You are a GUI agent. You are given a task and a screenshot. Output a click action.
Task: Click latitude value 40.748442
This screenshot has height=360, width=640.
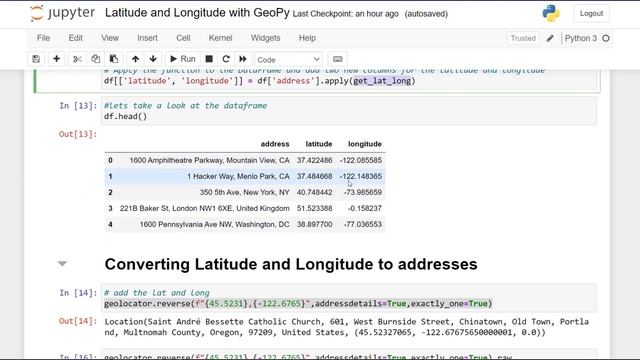coord(314,192)
